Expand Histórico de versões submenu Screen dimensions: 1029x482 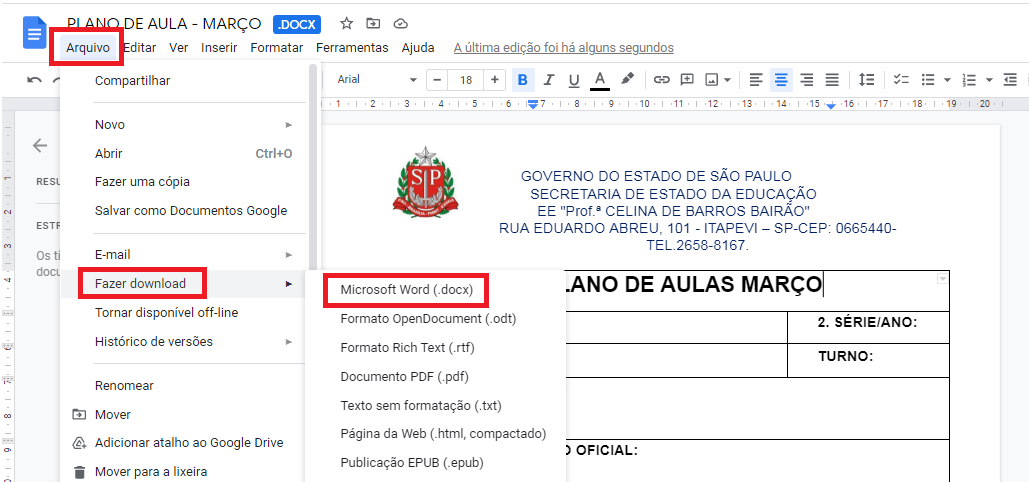[x=183, y=341]
